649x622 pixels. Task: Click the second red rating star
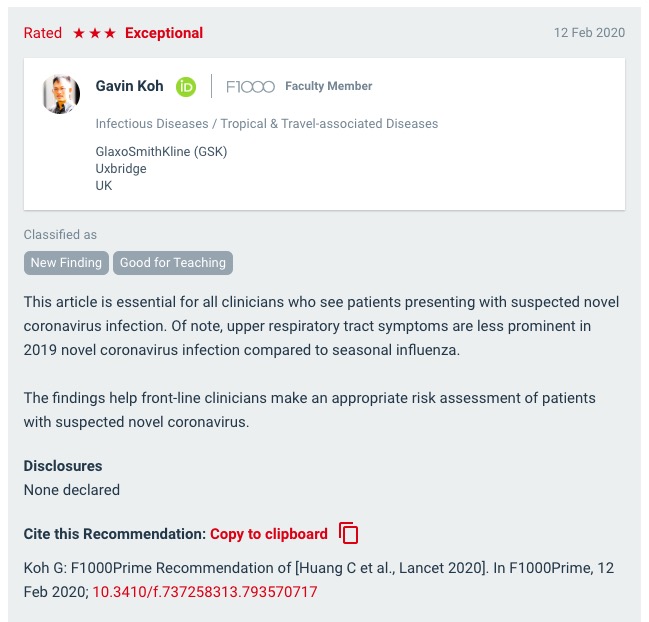(95, 33)
